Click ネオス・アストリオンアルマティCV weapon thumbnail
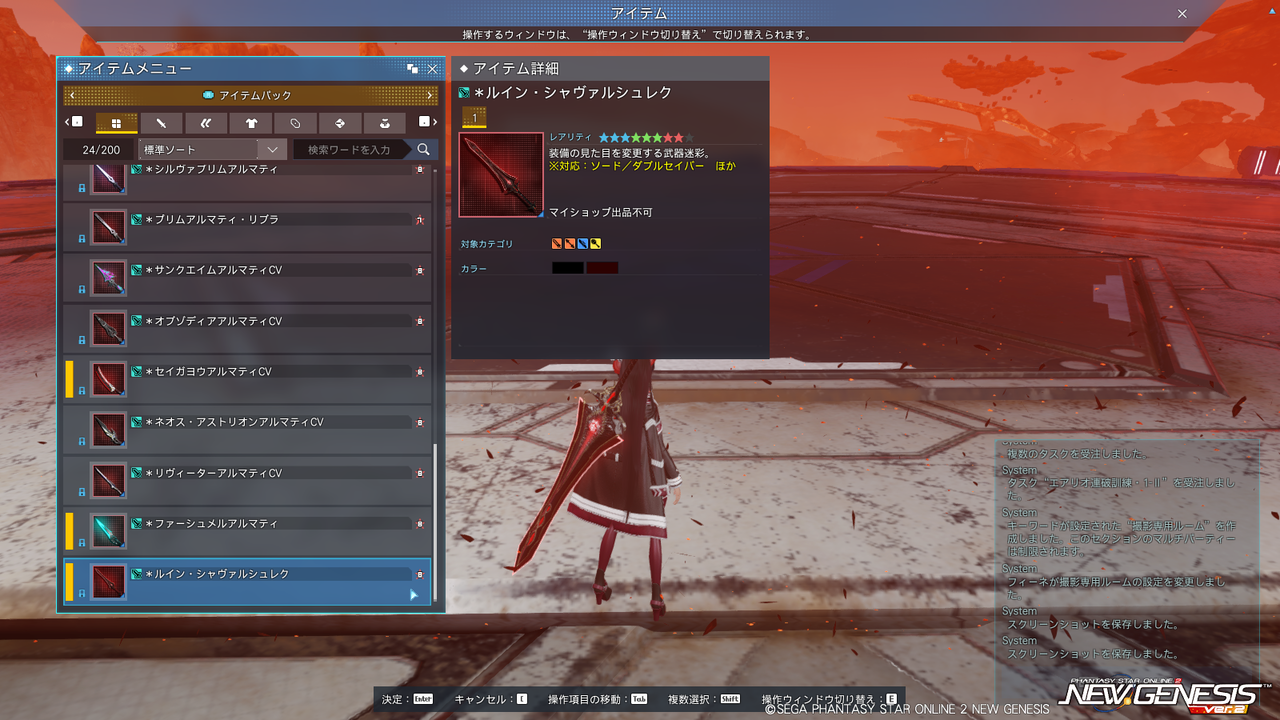Image resolution: width=1280 pixels, height=720 pixels. tap(108, 430)
